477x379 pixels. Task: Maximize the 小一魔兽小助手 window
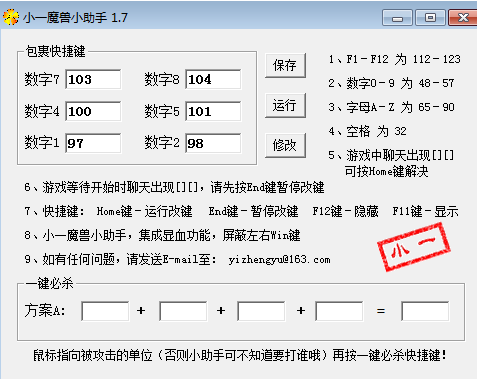(x=431, y=17)
